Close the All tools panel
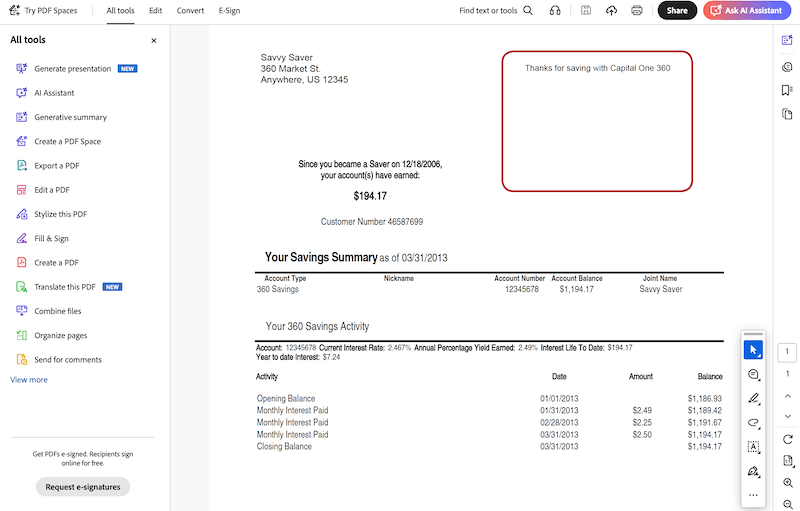 coord(154,40)
